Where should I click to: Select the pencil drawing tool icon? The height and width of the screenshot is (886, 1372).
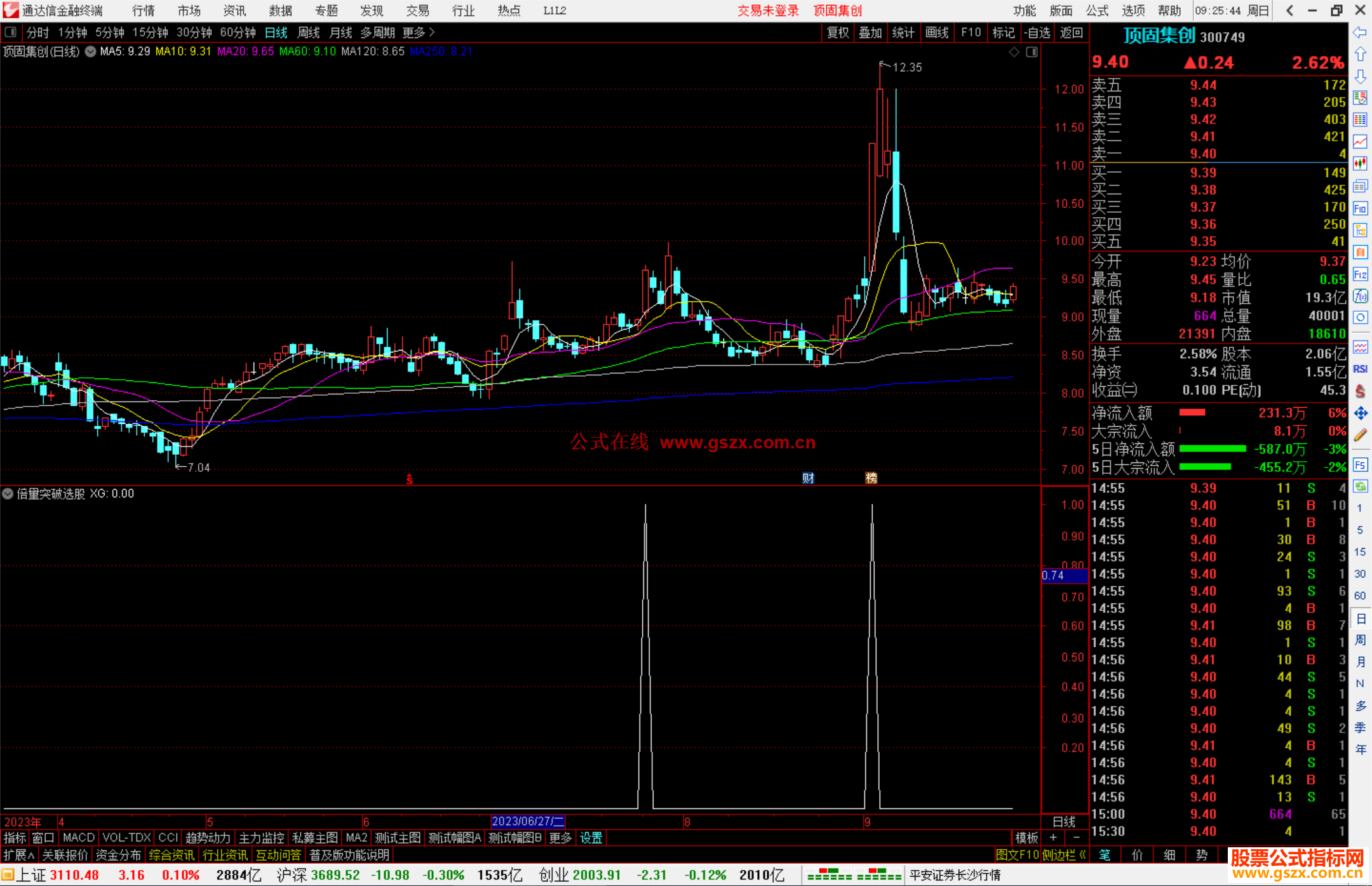pyautogui.click(x=1360, y=435)
